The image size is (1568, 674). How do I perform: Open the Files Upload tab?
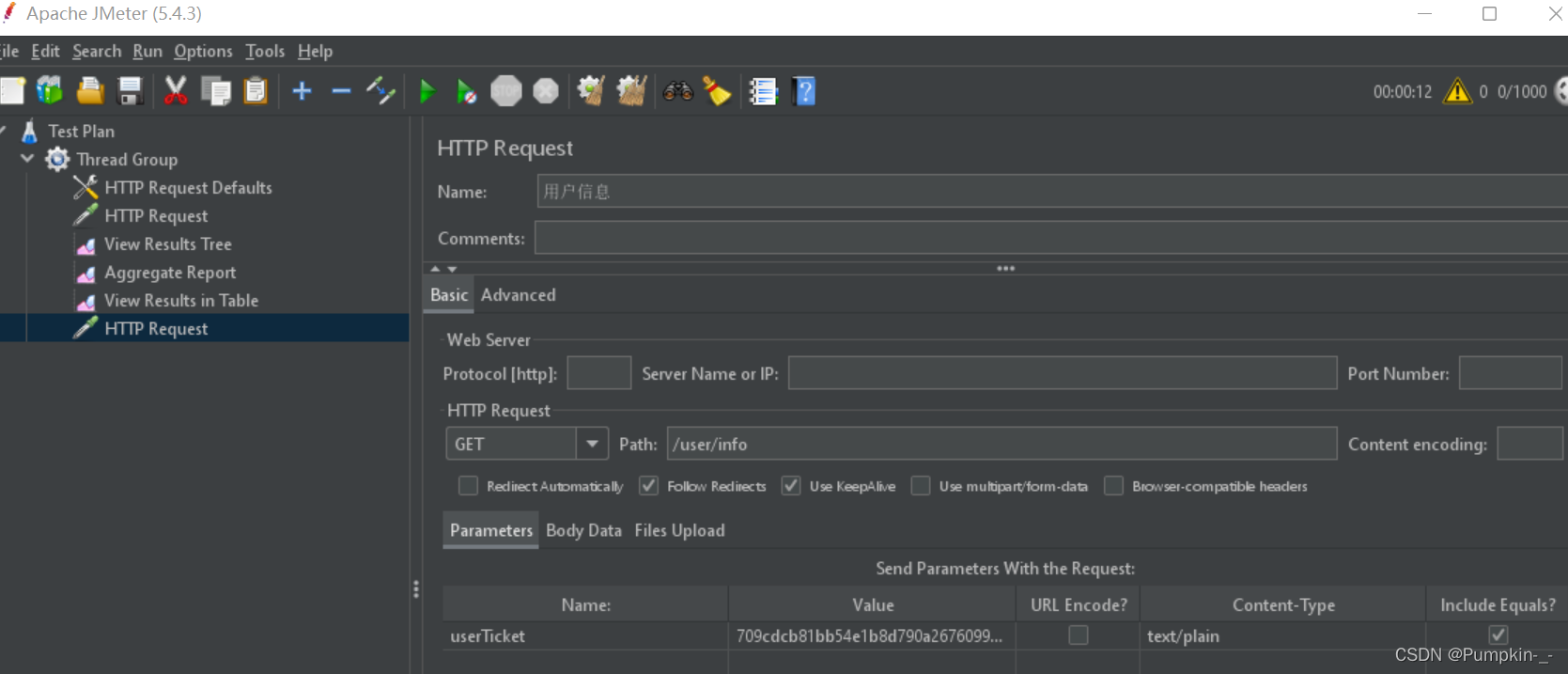coord(679,530)
